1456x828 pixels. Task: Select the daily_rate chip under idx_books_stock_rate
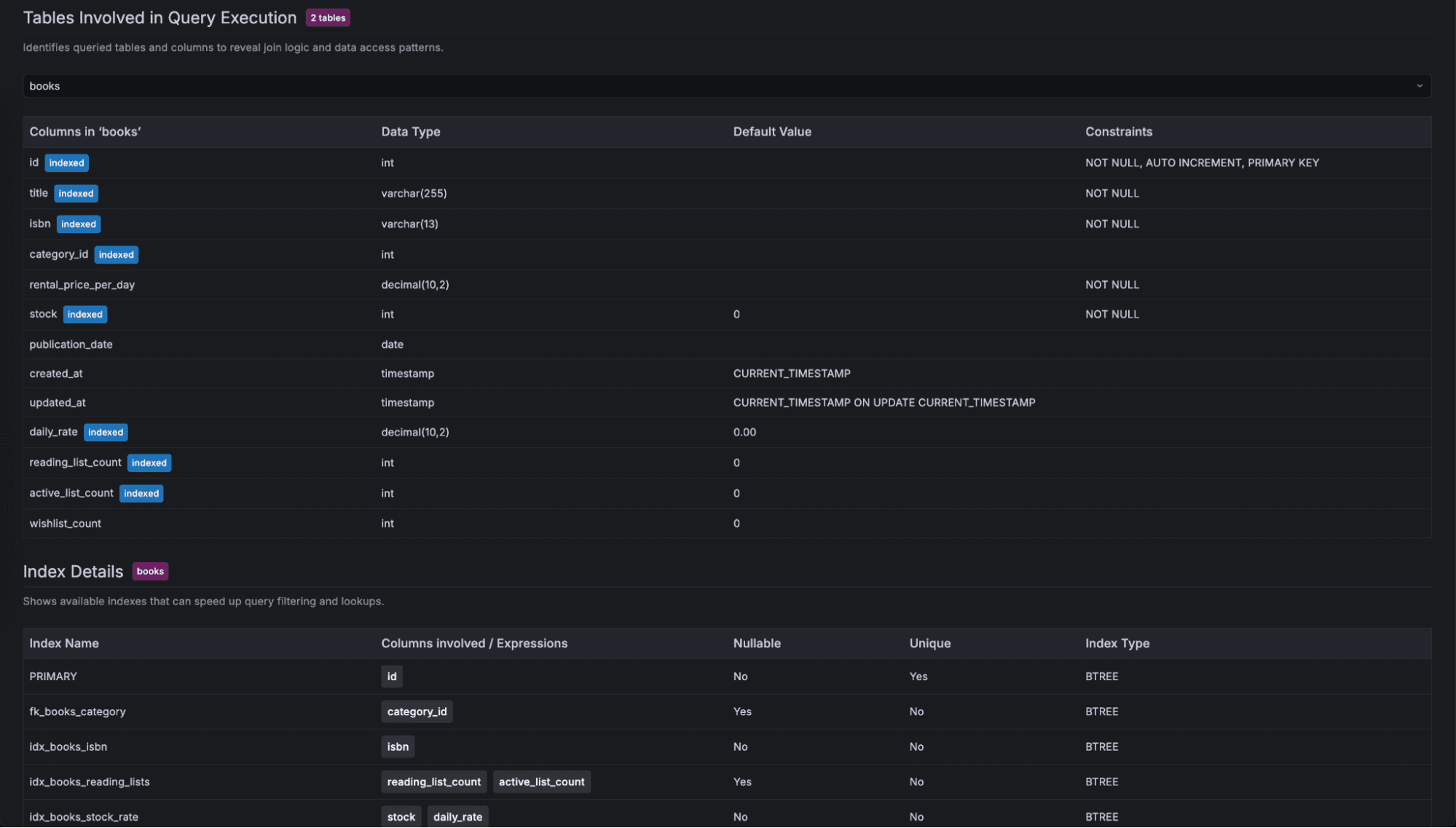click(457, 816)
